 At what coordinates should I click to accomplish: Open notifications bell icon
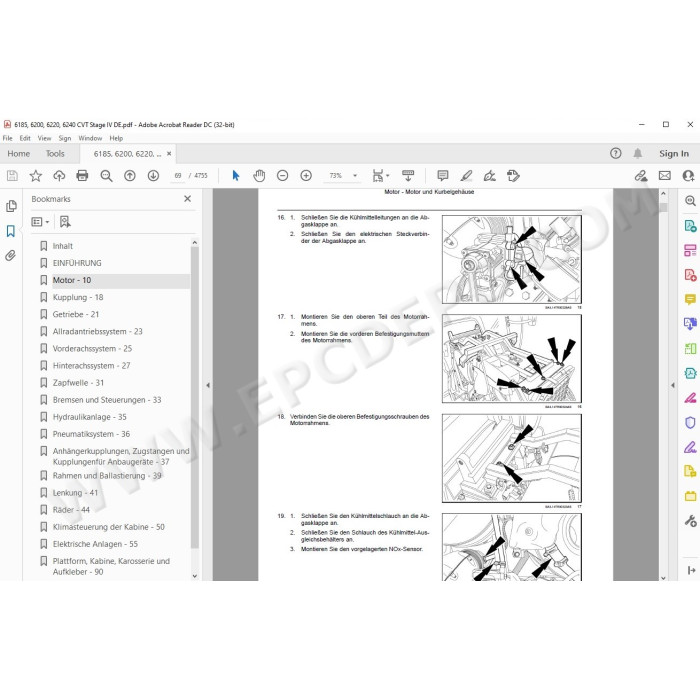pyautogui.click(x=638, y=154)
